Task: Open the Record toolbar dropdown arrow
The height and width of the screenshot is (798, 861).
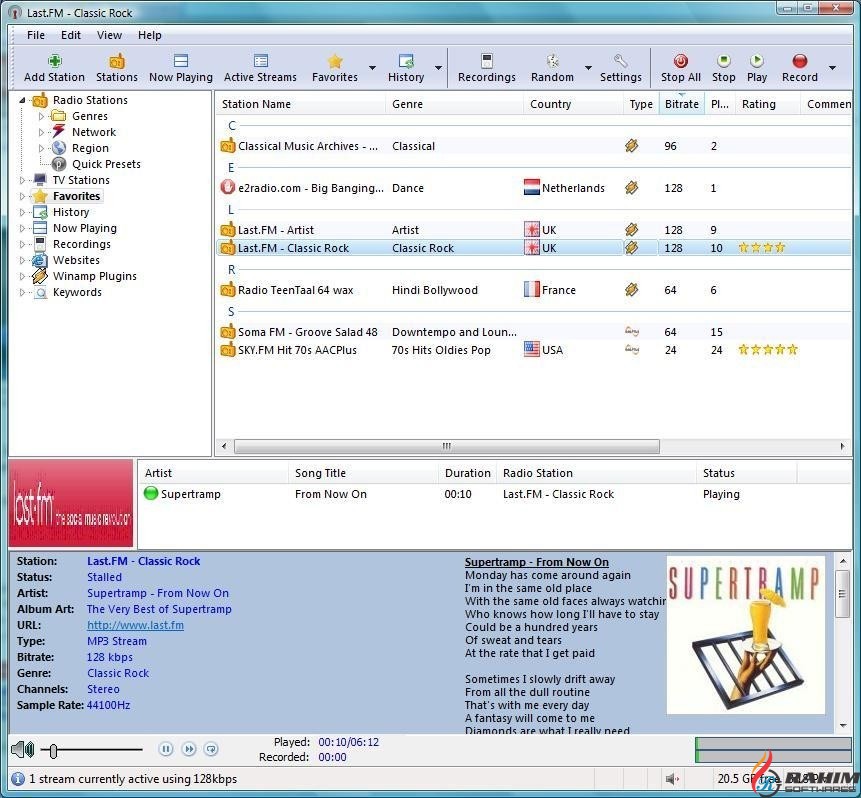Action: 832,68
